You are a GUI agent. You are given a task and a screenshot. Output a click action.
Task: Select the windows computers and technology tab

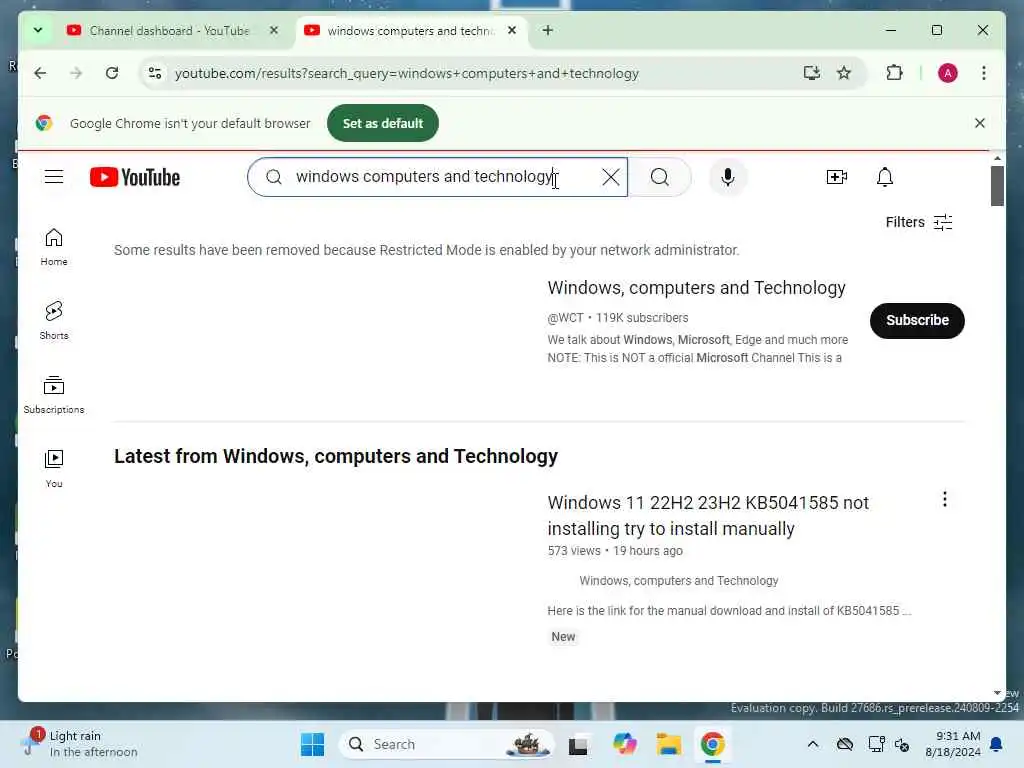click(411, 31)
